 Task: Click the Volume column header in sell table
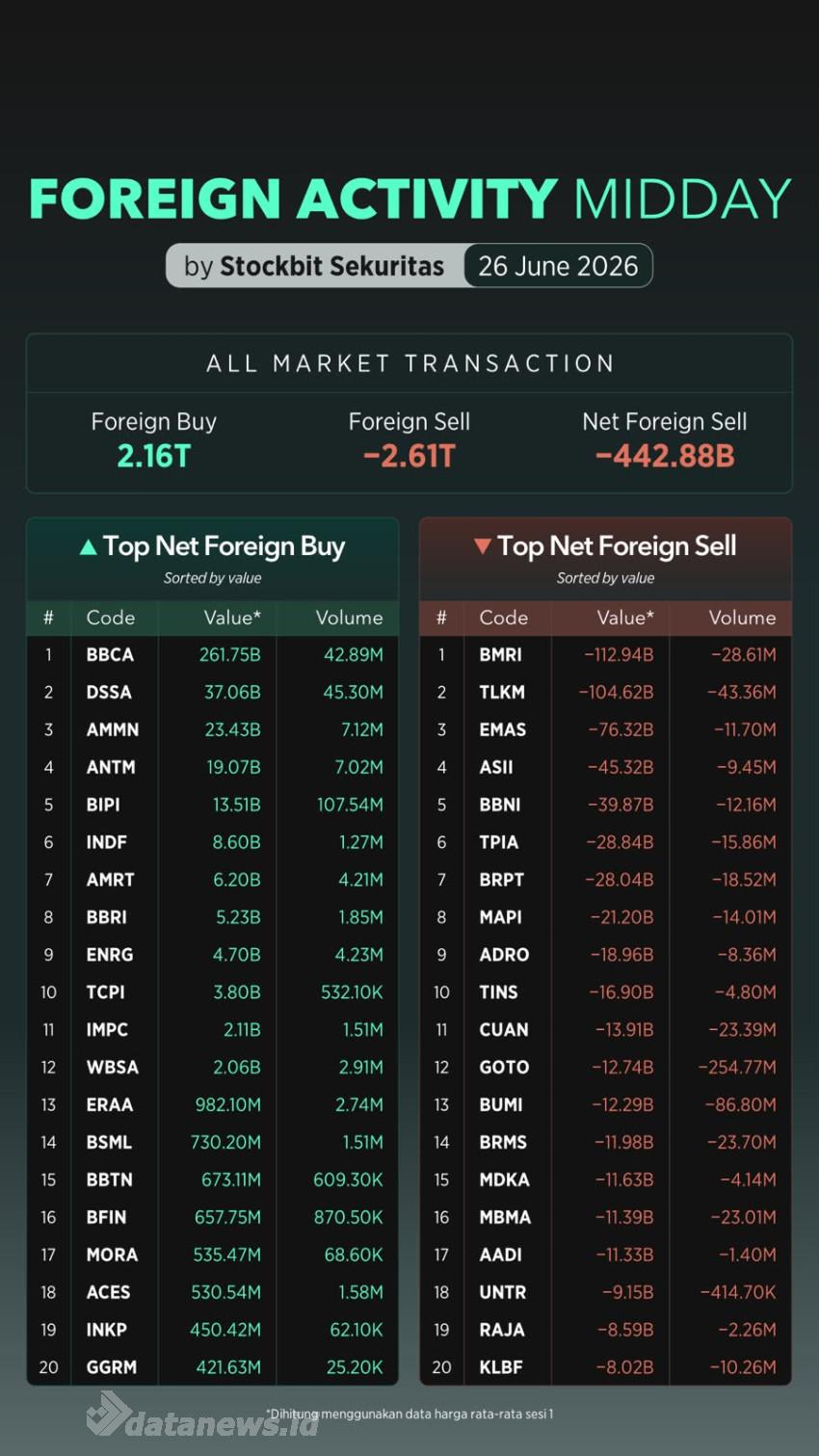(x=742, y=618)
